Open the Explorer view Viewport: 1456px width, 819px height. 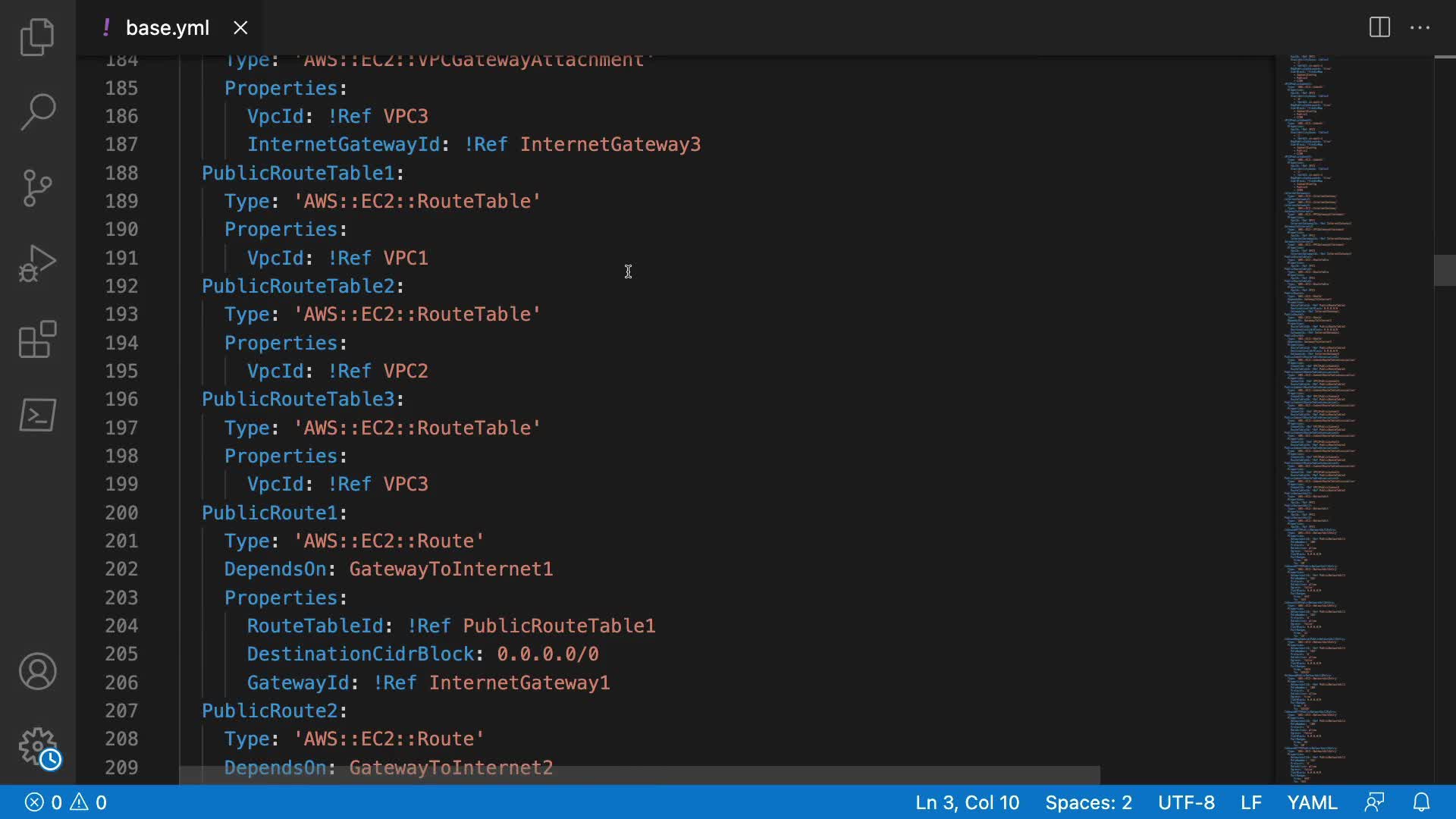pyautogui.click(x=37, y=36)
